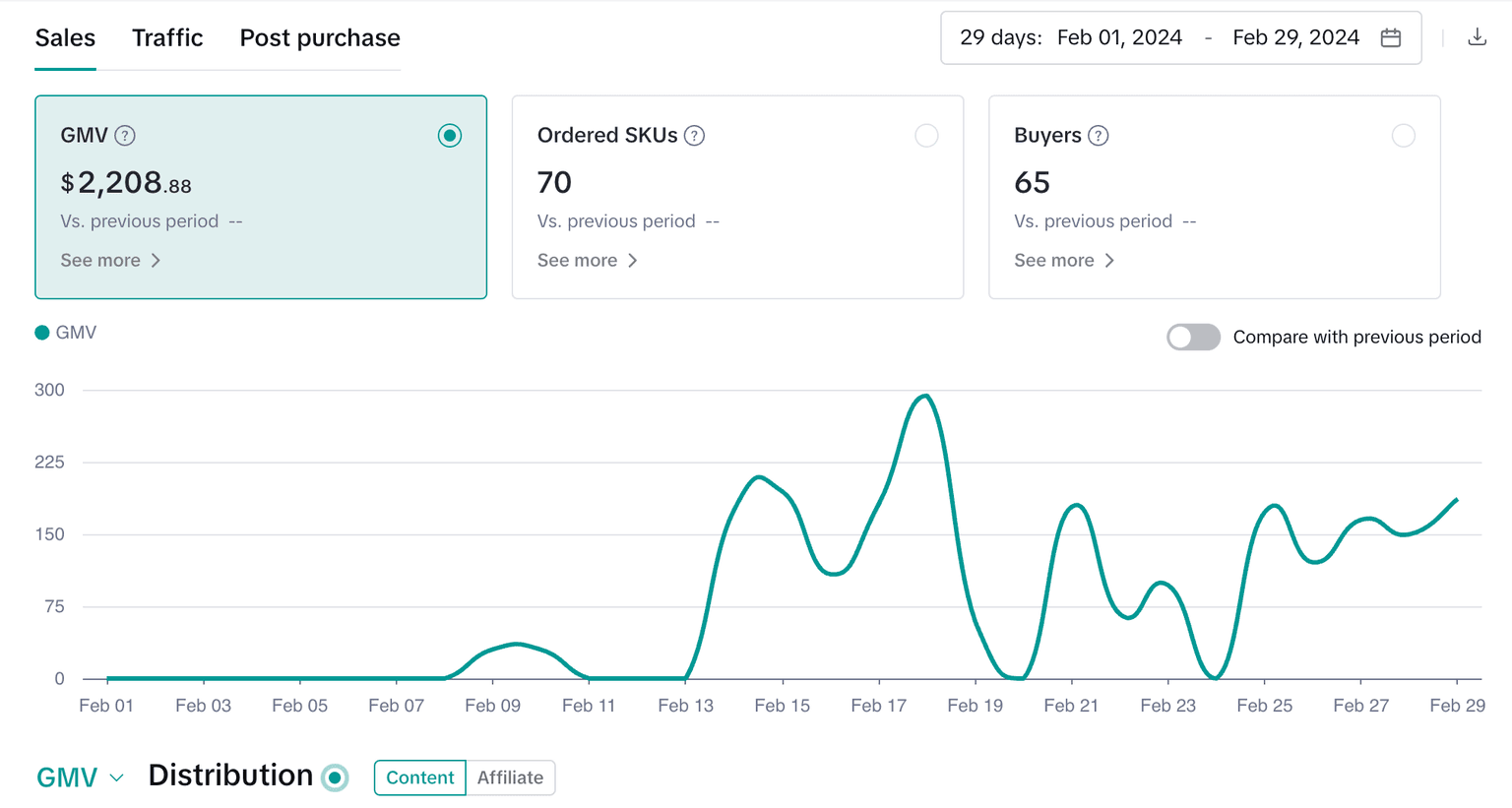Click the Distribution heading text
The width and height of the screenshot is (1512, 808).
(x=230, y=776)
